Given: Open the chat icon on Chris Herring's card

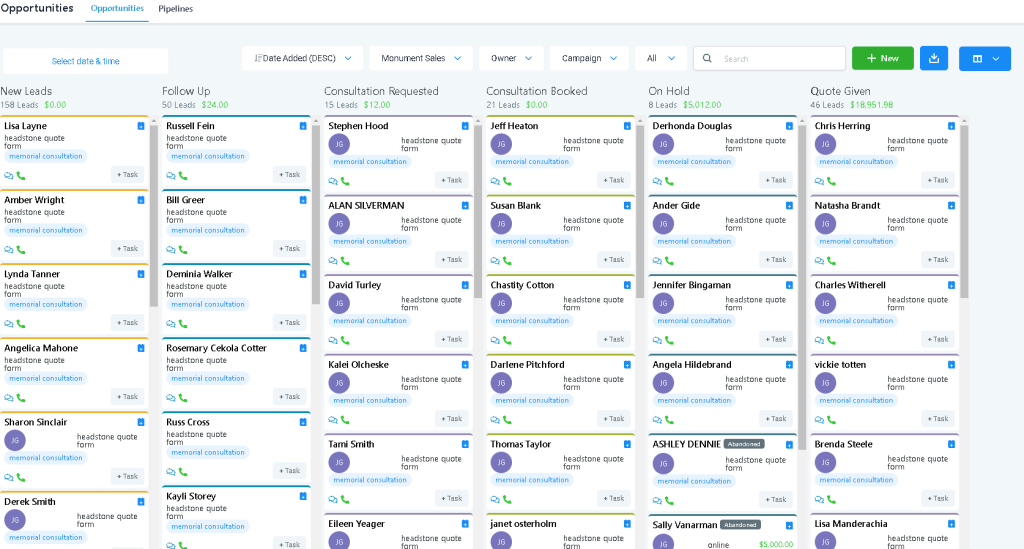Looking at the screenshot, I should (x=819, y=181).
